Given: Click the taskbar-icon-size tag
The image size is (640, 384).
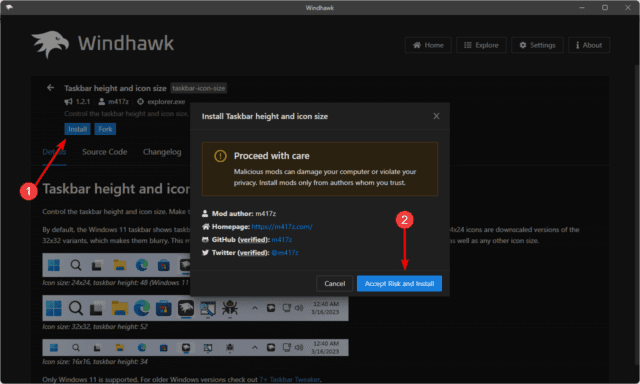Looking at the screenshot, I should 198,88.
